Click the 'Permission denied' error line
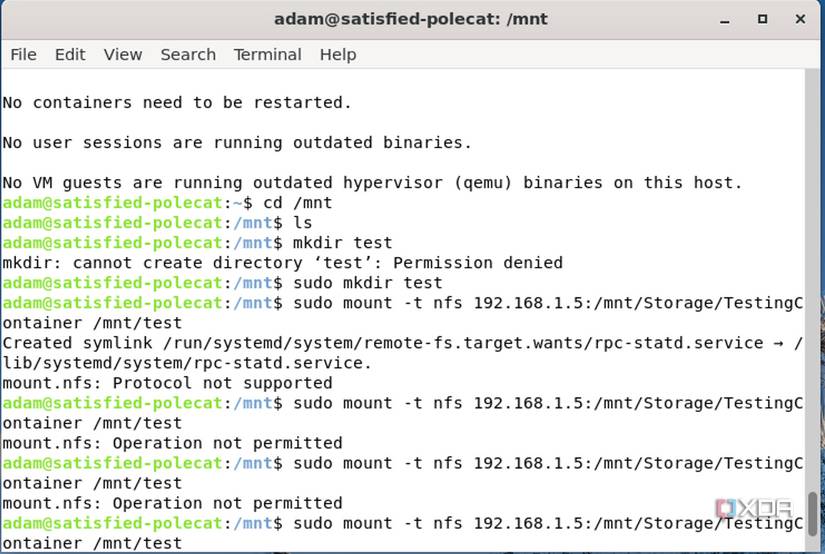Image resolution: width=825 pixels, height=554 pixels. tap(282, 263)
